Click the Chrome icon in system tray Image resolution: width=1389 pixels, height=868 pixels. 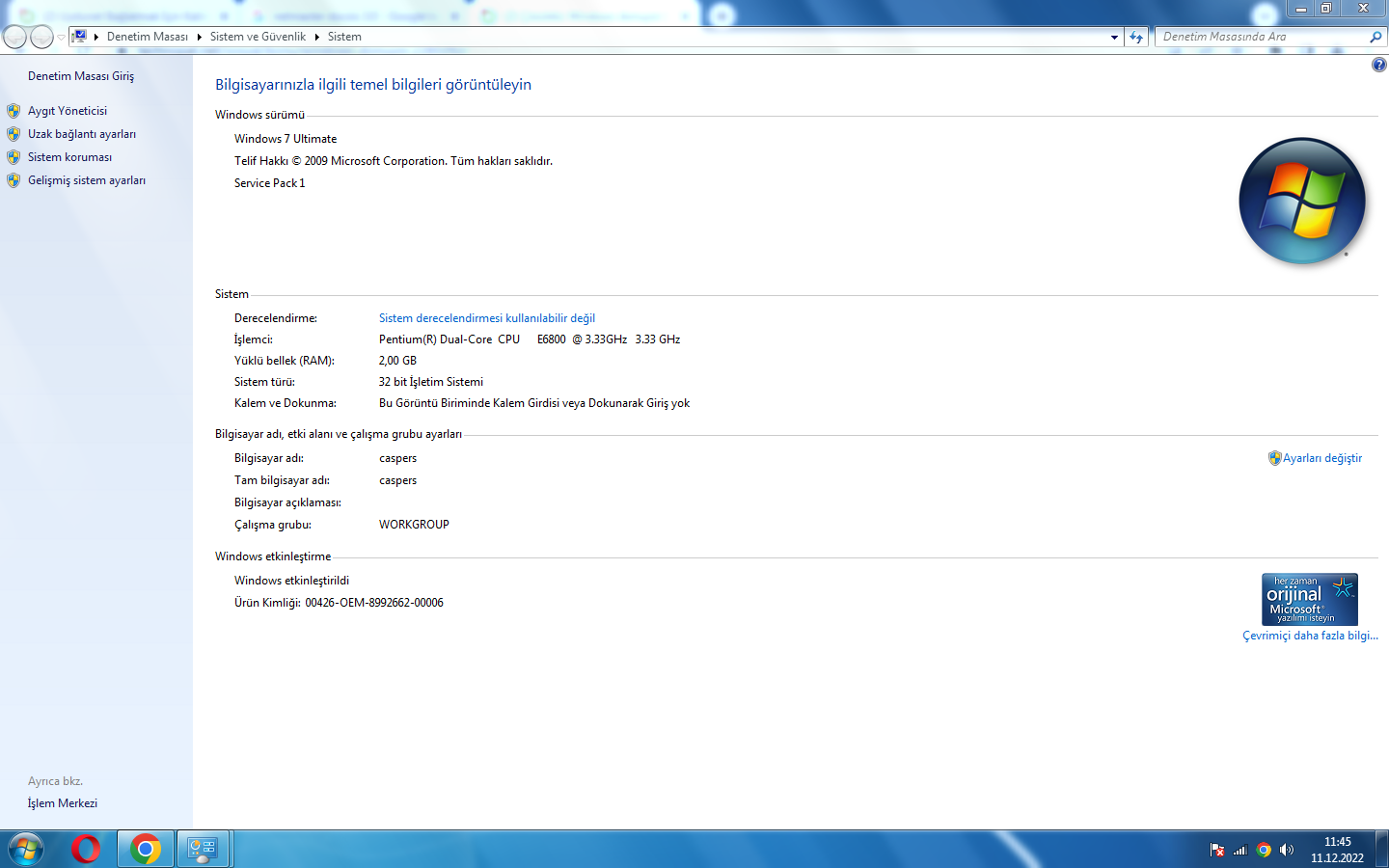(1264, 850)
